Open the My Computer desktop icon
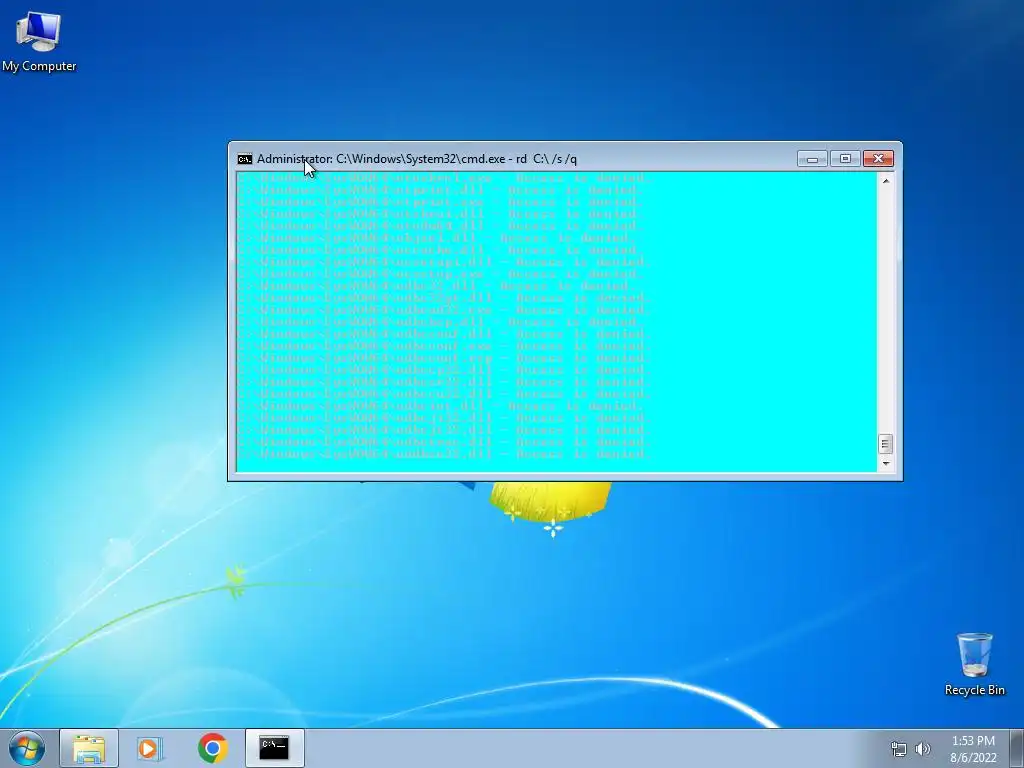The width and height of the screenshot is (1024, 768). pyautogui.click(x=39, y=42)
